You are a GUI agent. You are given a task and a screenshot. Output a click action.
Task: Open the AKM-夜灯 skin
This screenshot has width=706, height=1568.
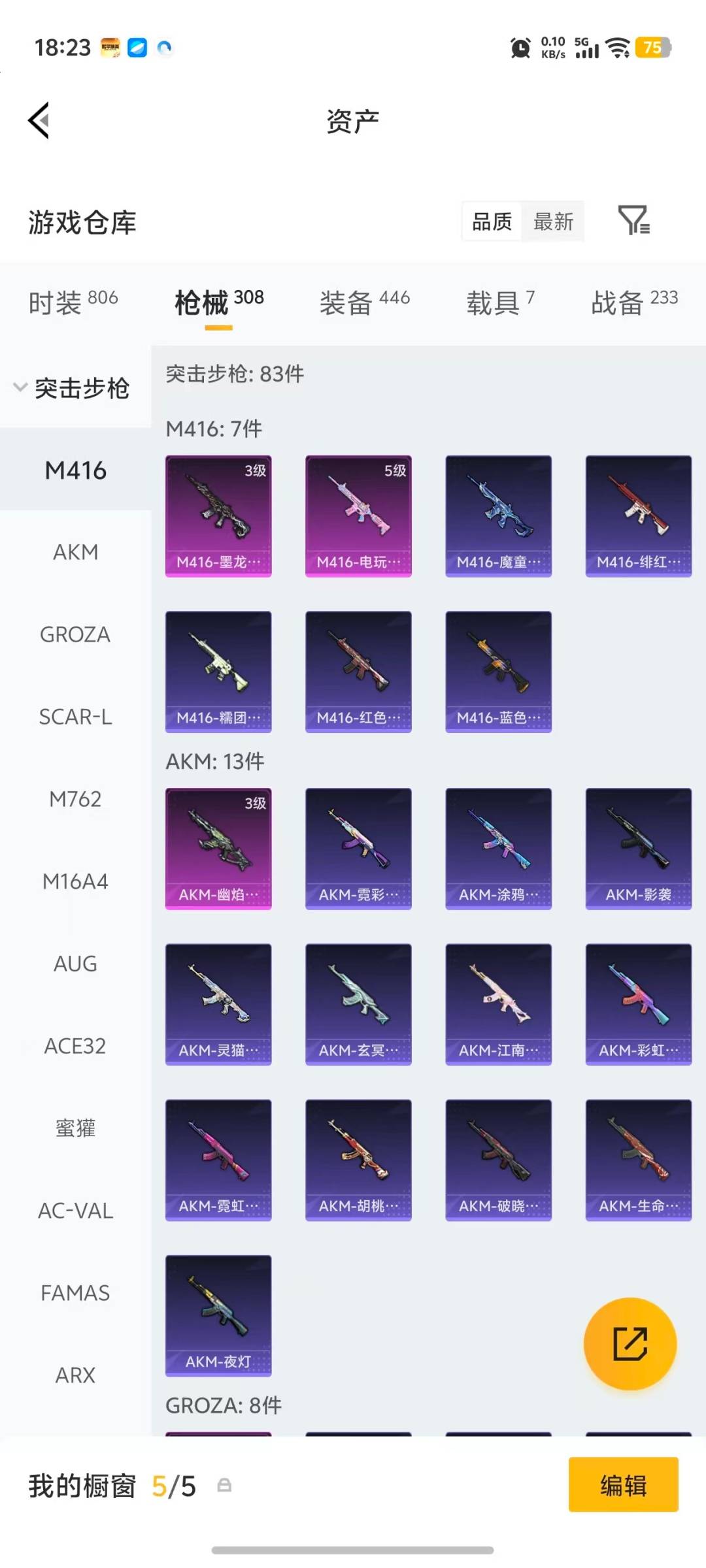click(218, 1316)
